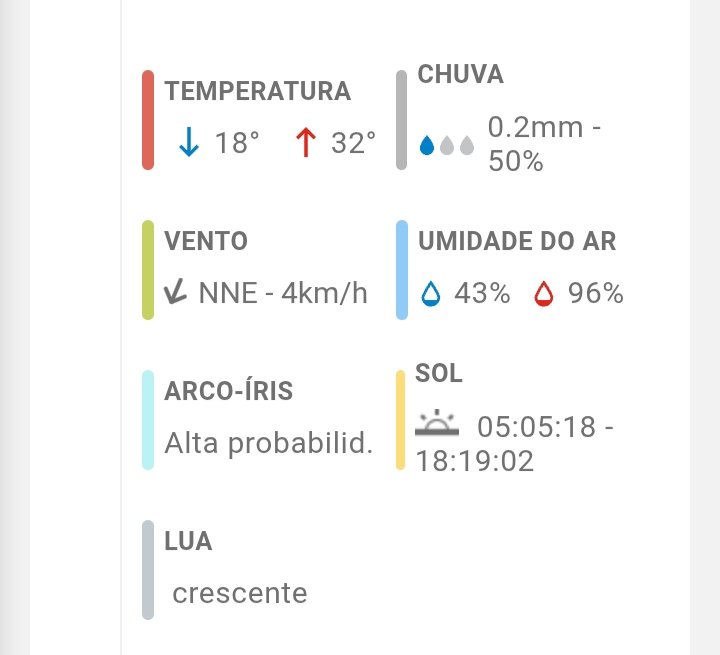
Task: Click the 'Alta probabilid.' rainbow text
Action: 268,443
